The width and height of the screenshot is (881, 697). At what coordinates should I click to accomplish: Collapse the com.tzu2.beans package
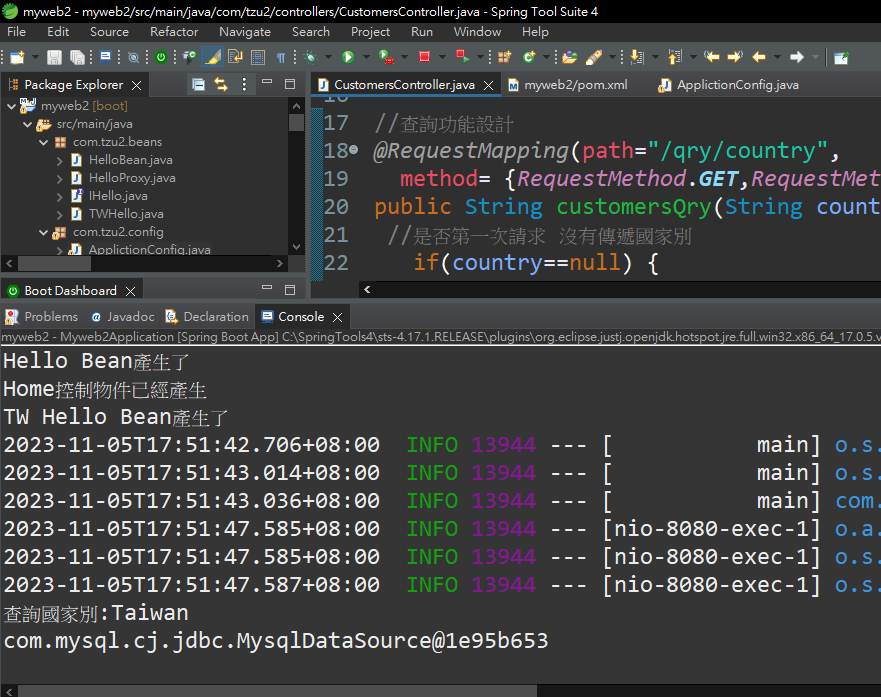click(43, 142)
